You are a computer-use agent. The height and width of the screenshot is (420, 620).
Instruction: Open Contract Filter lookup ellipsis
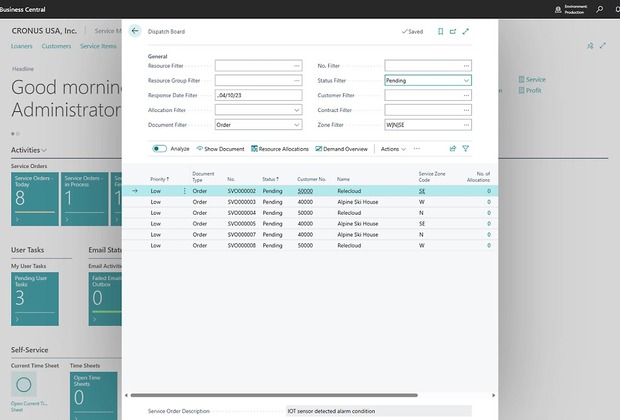[466, 110]
